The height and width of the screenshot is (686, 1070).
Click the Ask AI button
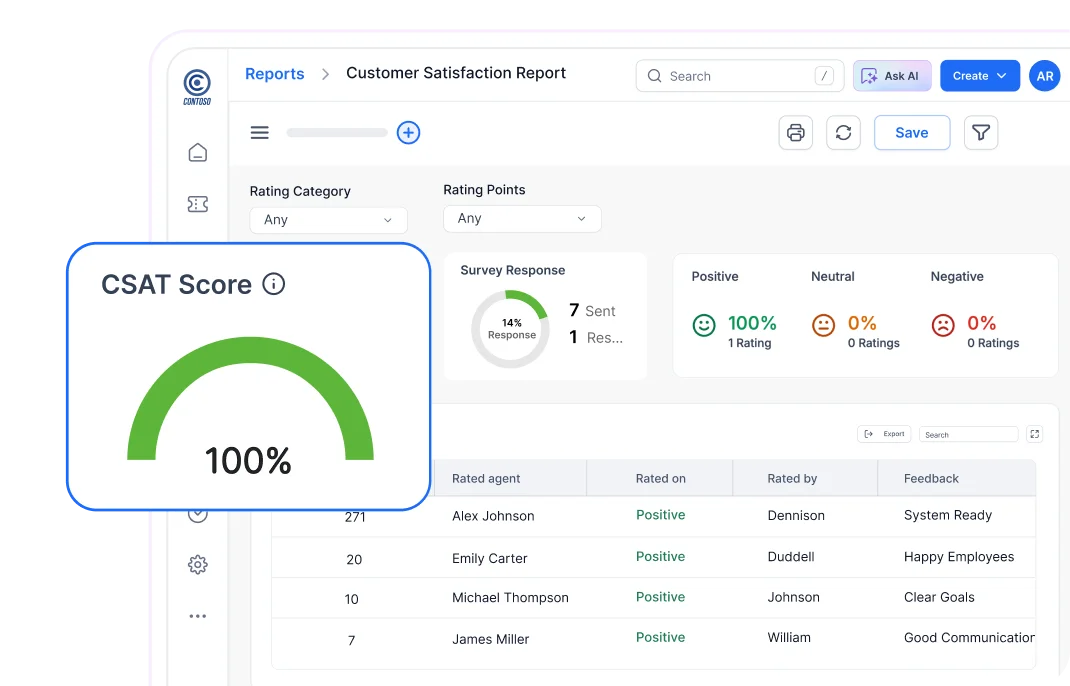click(892, 76)
